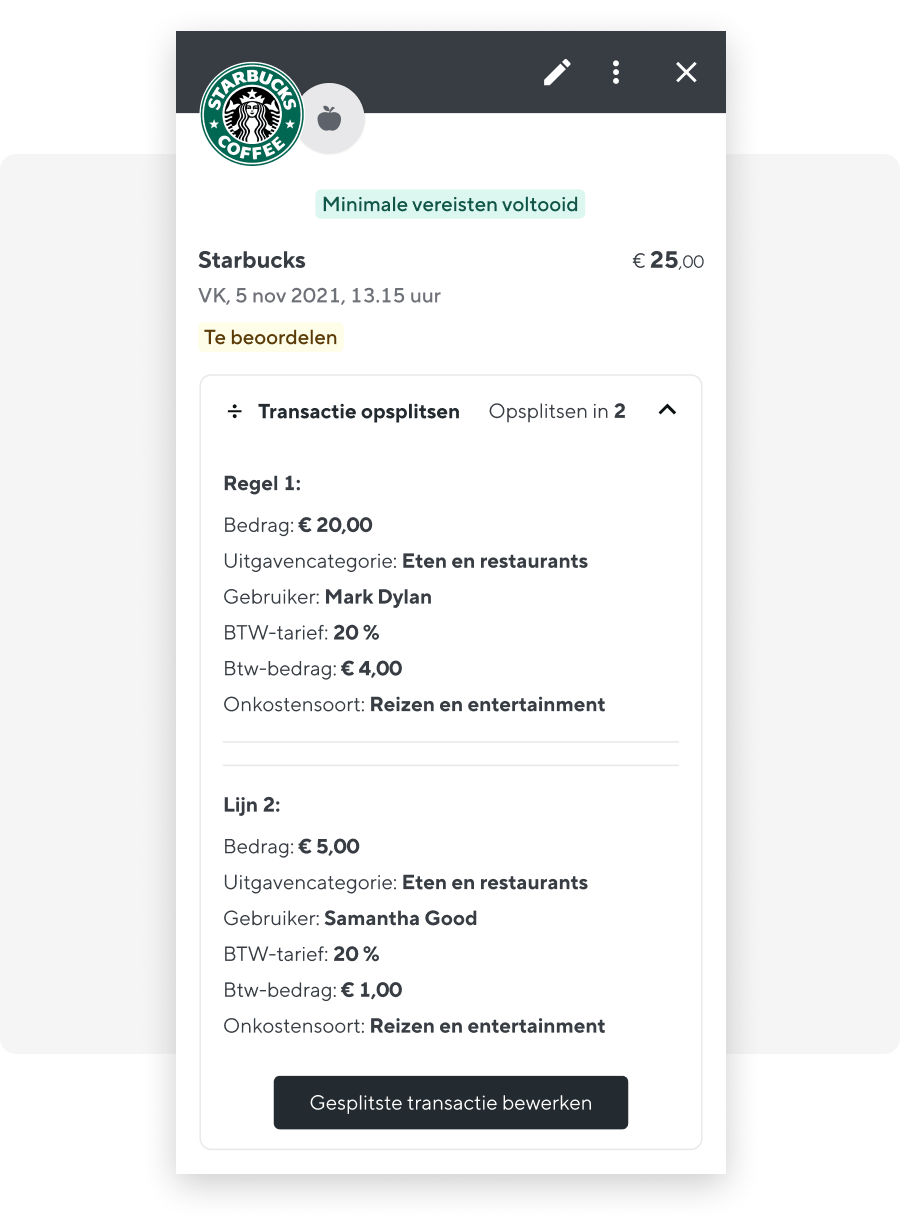Collapse the Transactie opsplitsen section chevron
This screenshot has height=1223, width=900.
667,410
